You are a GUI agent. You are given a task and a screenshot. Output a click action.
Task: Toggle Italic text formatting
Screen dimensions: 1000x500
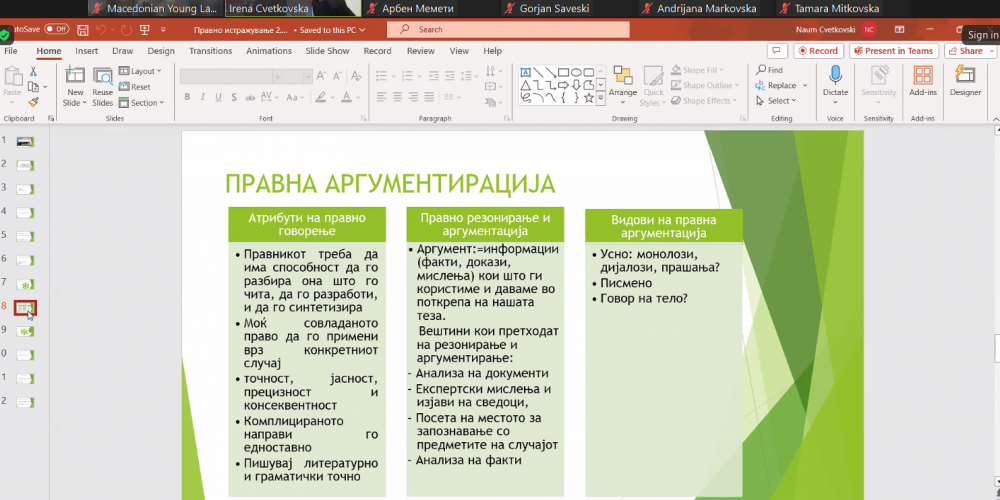coord(202,97)
